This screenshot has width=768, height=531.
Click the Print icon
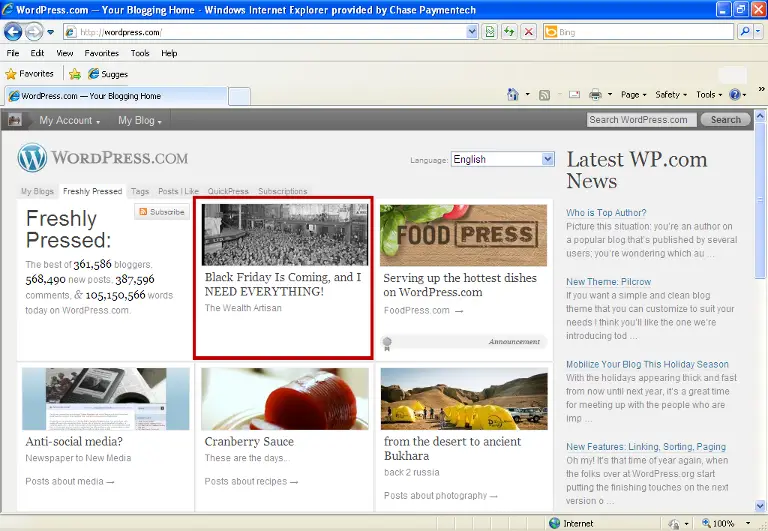coord(595,95)
